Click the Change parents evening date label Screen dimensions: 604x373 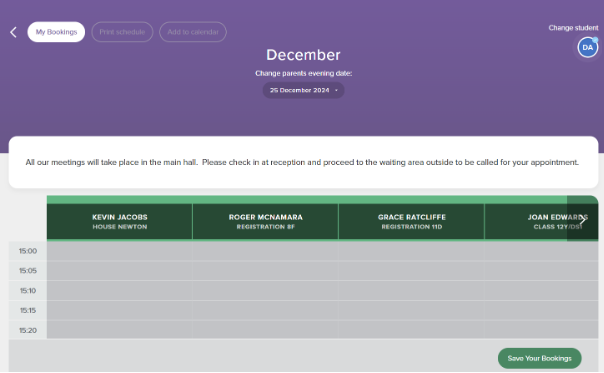[304, 73]
